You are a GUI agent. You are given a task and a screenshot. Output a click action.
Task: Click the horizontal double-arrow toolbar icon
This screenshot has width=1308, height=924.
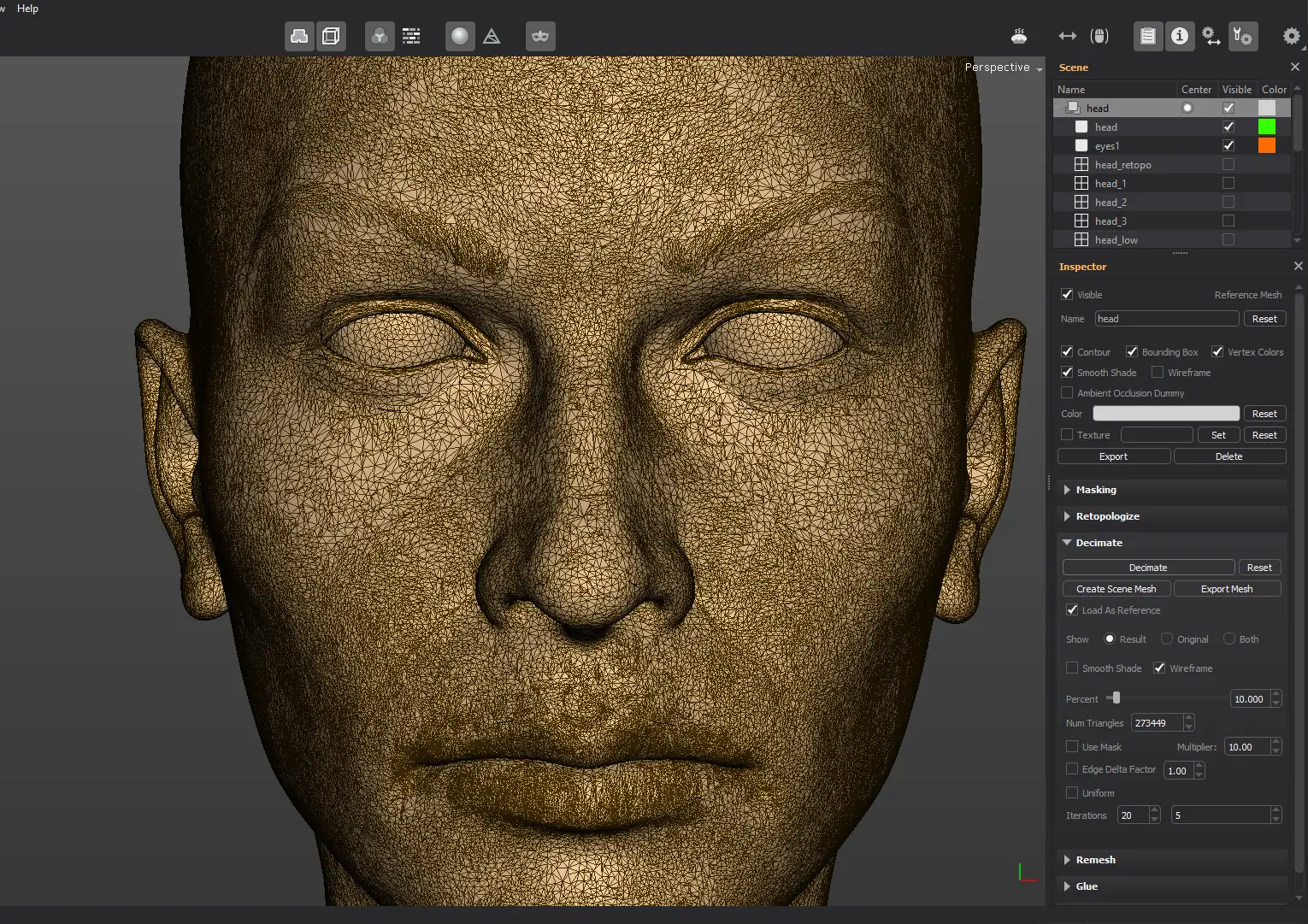1067,37
